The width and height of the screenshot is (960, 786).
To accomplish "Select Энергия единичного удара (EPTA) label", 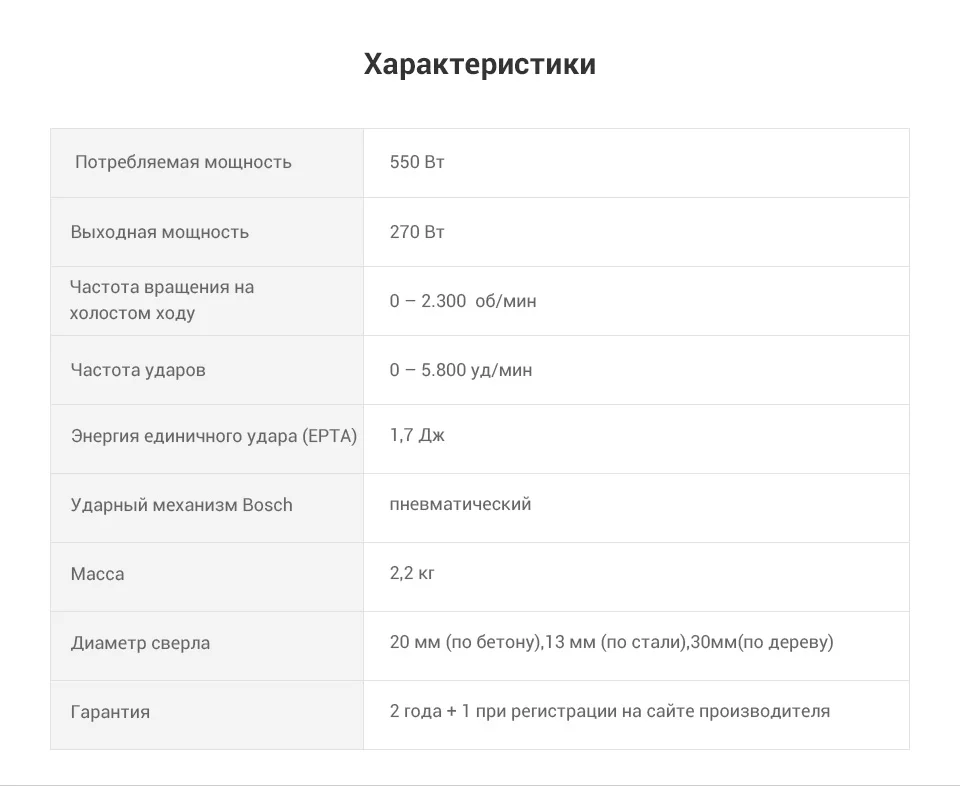I will pyautogui.click(x=214, y=436).
